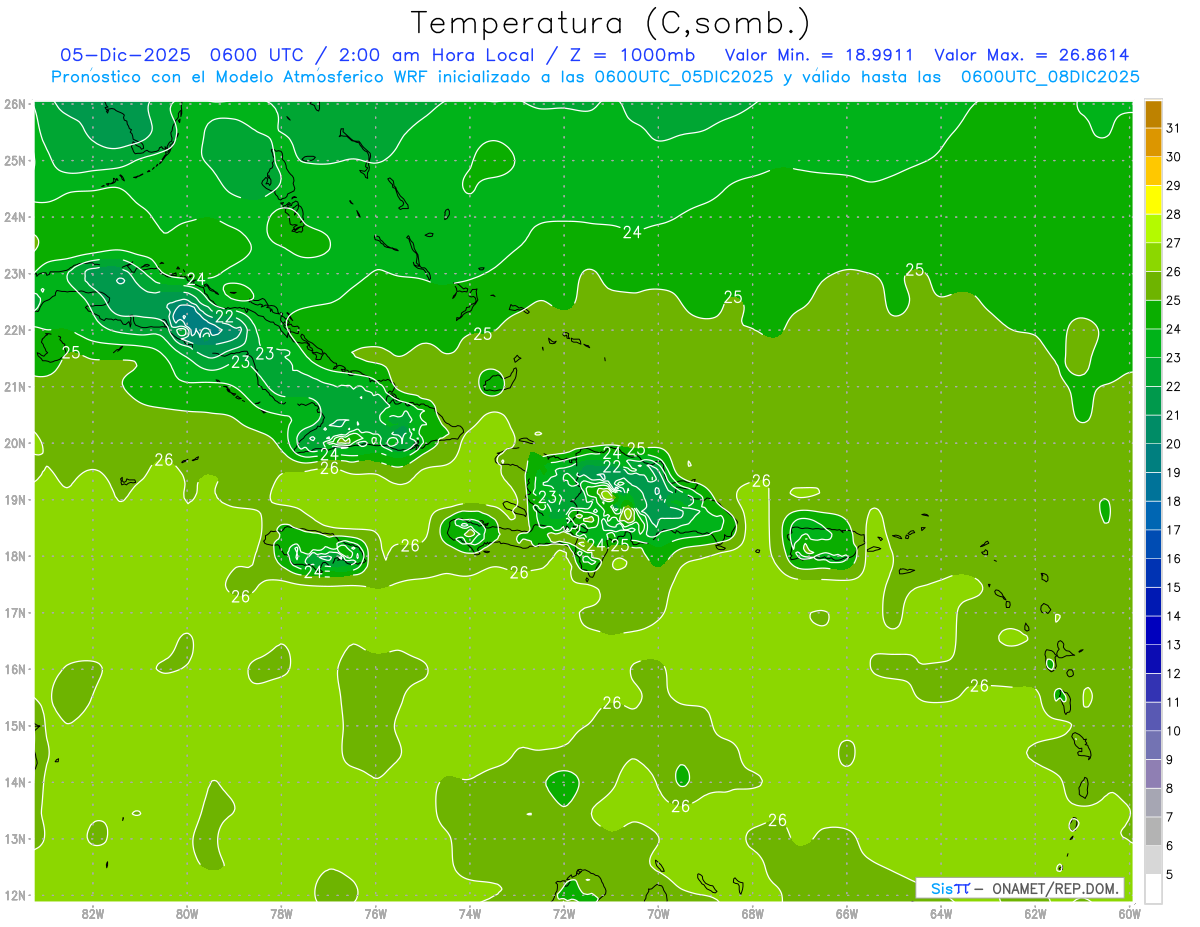Click the 16N latitude axis label
The height and width of the screenshot is (927, 1200).
pyautogui.click(x=14, y=669)
